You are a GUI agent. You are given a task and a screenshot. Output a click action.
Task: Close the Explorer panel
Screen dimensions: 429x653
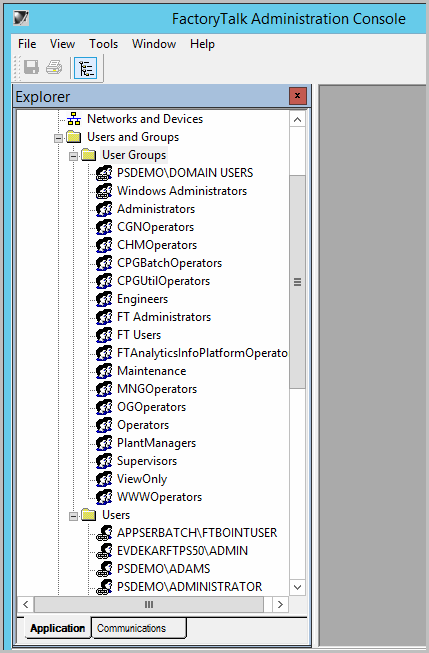click(x=297, y=96)
